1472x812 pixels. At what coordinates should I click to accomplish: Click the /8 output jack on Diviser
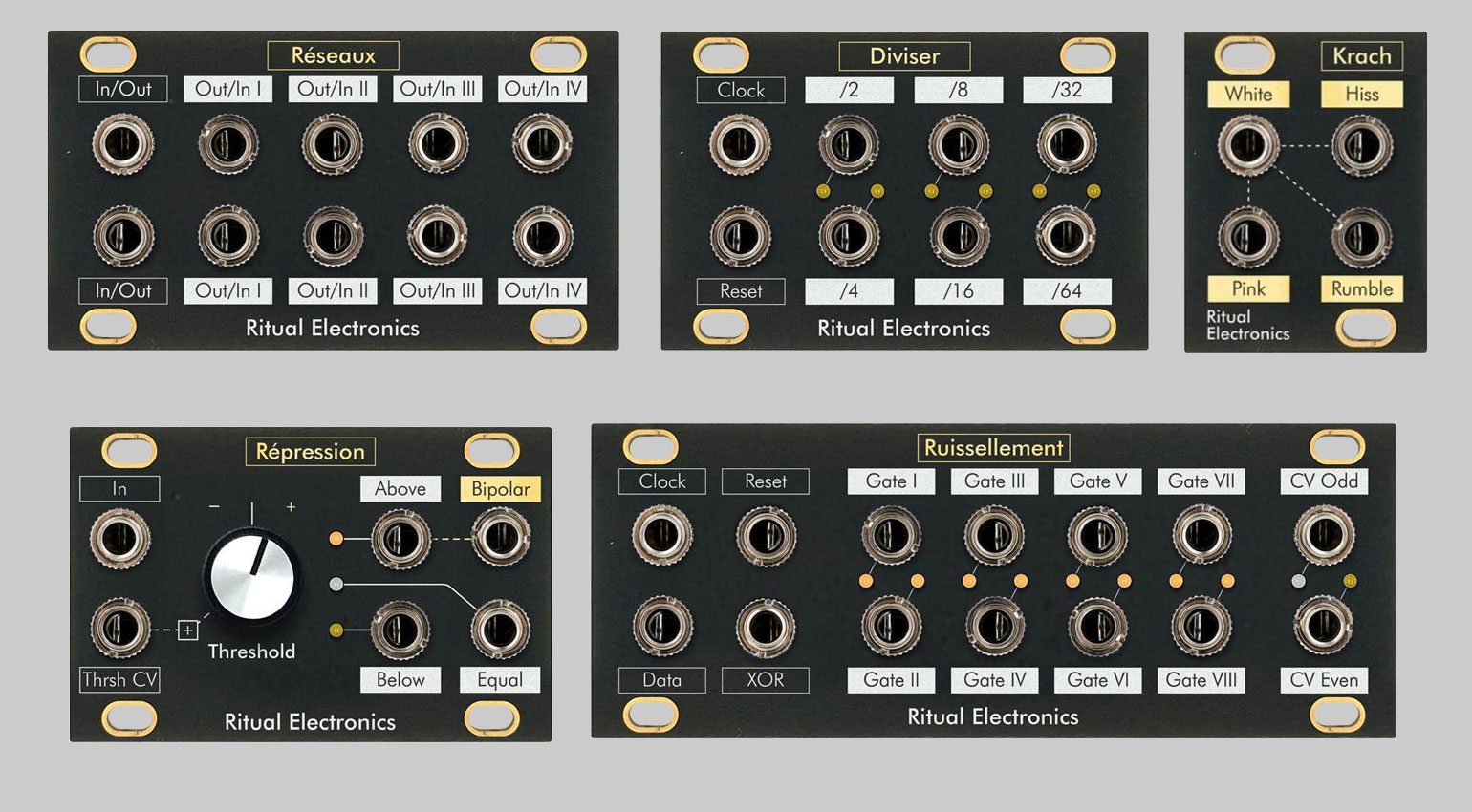click(958, 144)
